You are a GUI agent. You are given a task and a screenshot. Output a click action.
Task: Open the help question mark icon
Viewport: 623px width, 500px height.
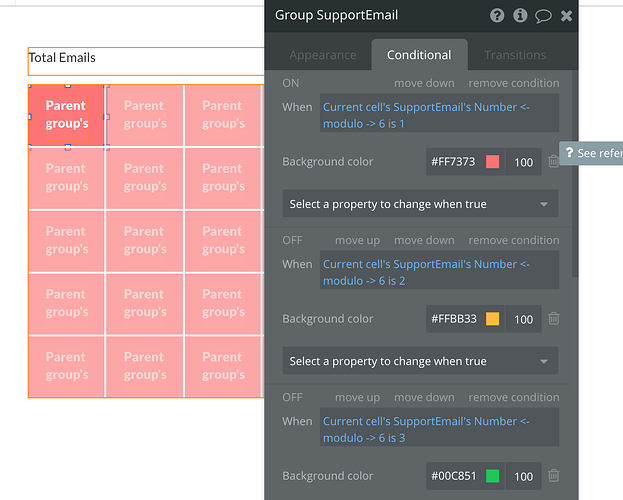point(497,15)
